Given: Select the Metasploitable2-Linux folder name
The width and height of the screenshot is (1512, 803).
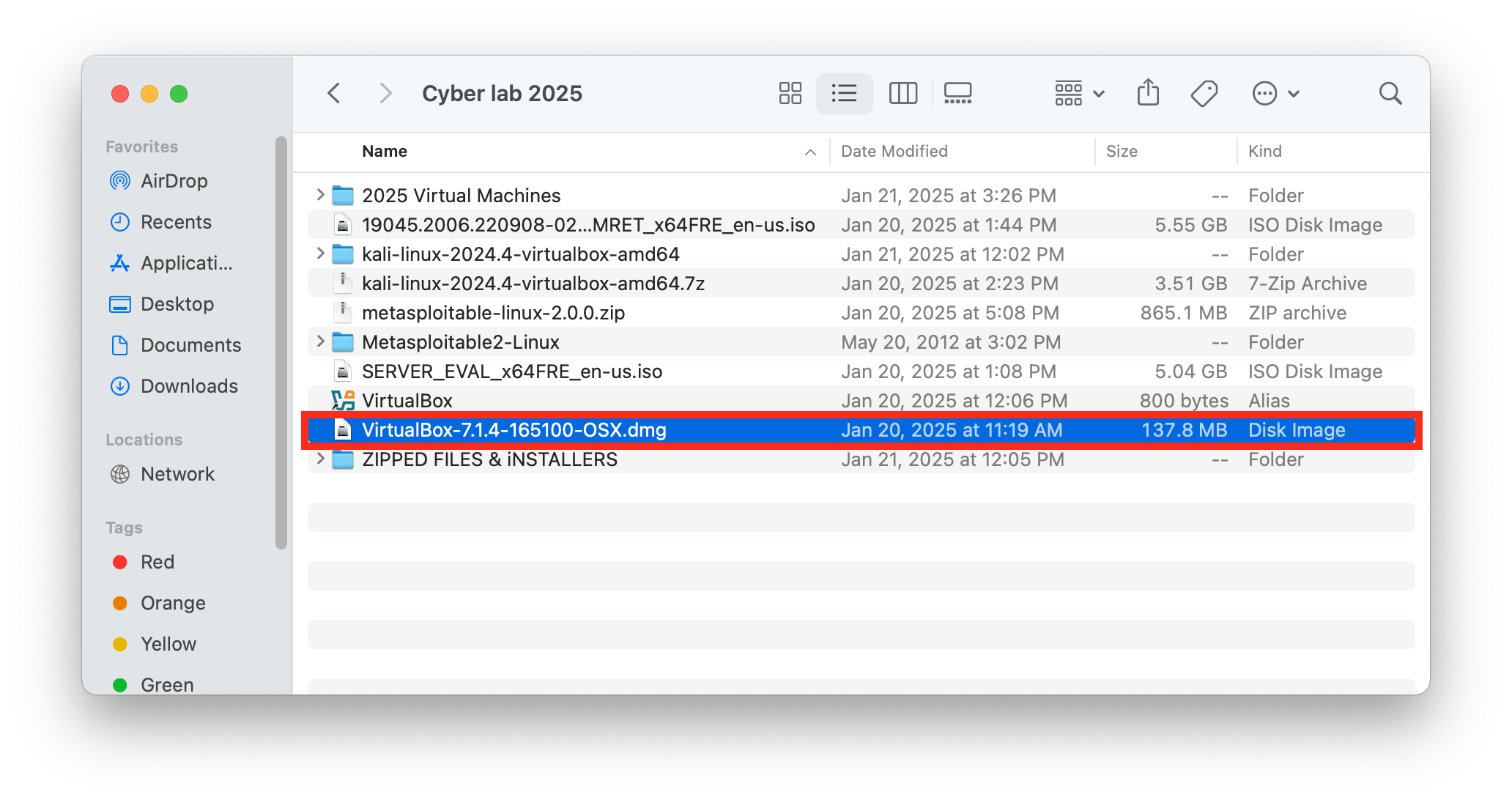Looking at the screenshot, I should (x=460, y=342).
